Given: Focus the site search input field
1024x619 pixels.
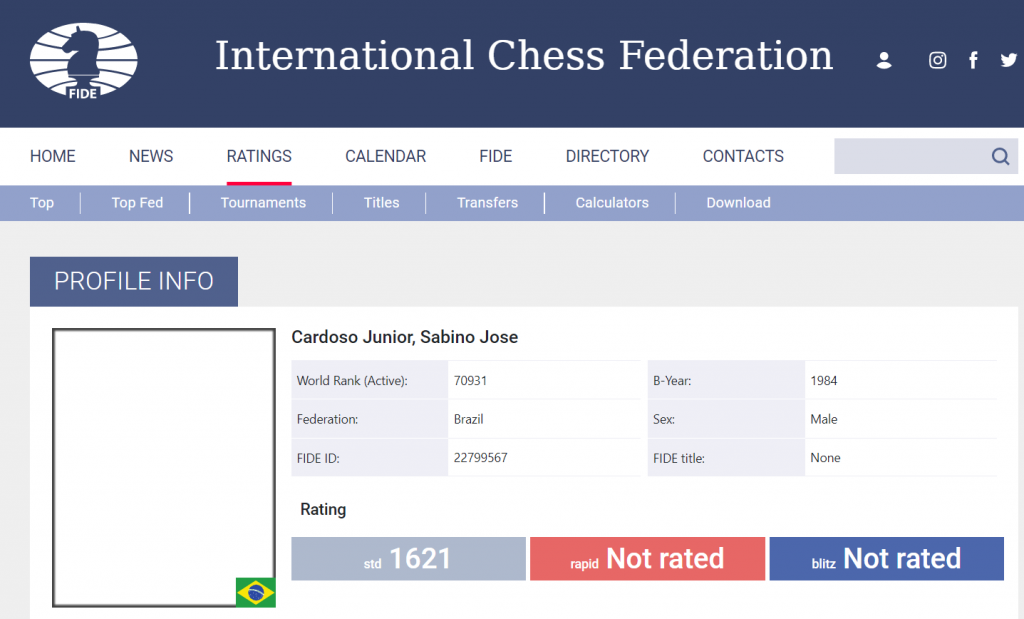Looking at the screenshot, I should click(911, 156).
